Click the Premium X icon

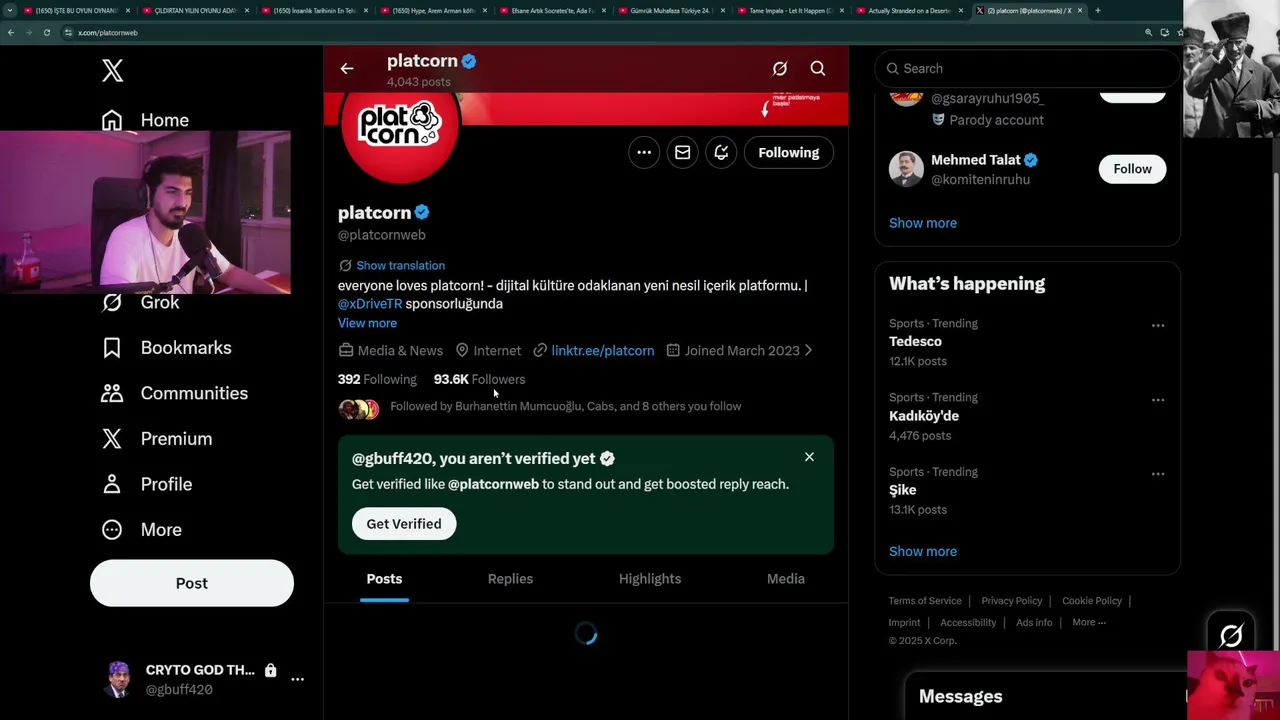(x=112, y=438)
